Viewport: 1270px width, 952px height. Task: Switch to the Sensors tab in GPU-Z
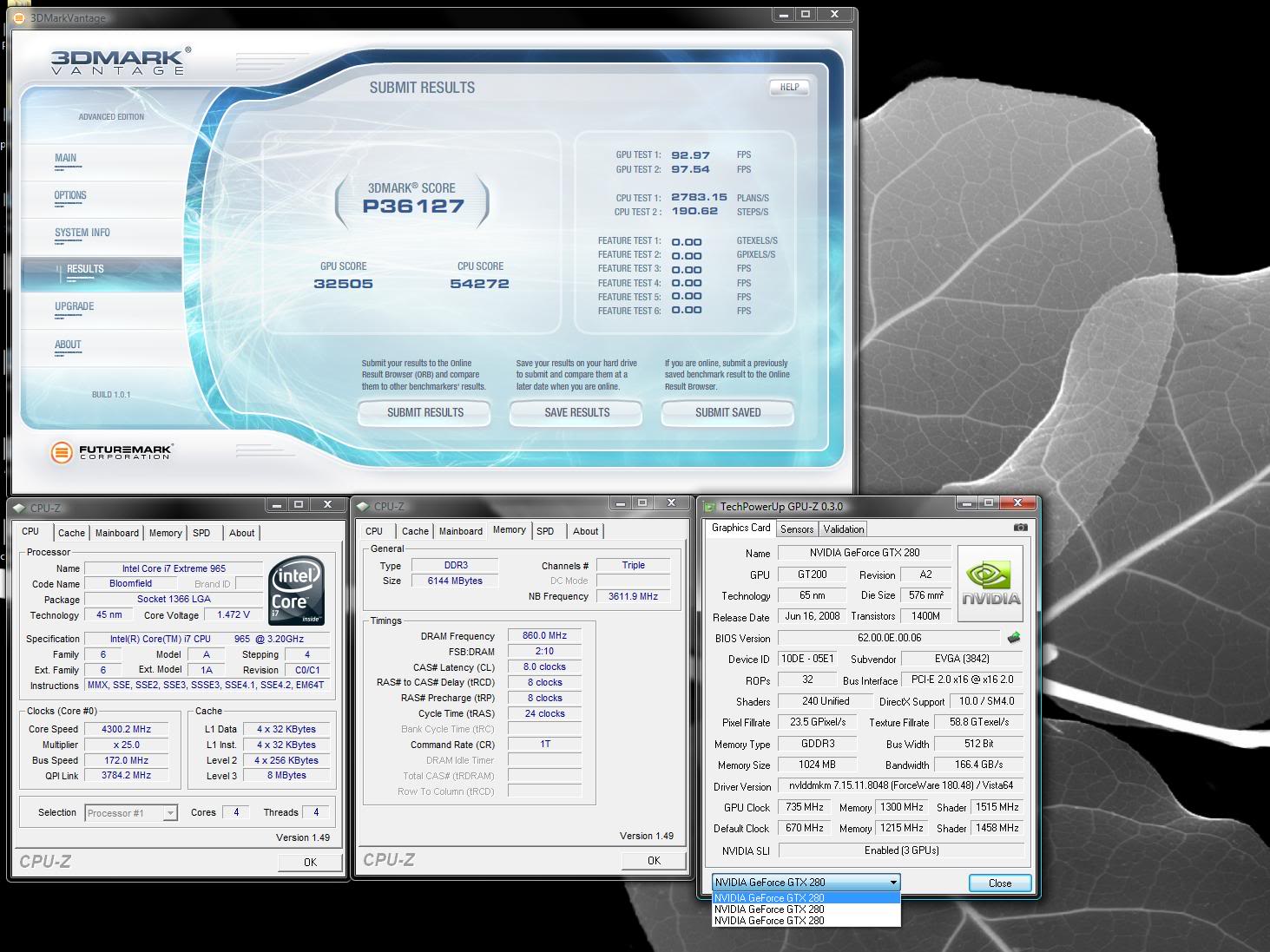tap(796, 529)
